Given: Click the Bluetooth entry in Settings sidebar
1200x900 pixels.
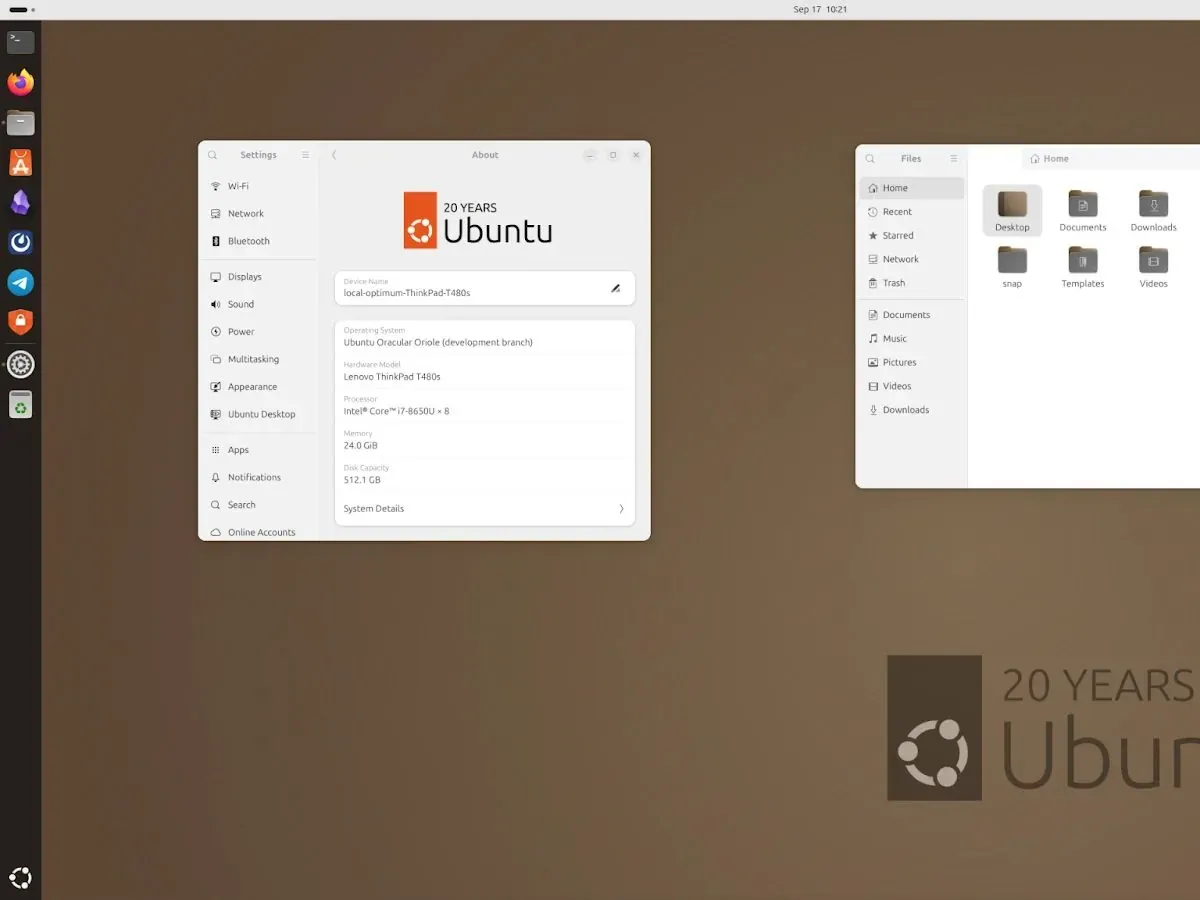Looking at the screenshot, I should click(x=248, y=241).
